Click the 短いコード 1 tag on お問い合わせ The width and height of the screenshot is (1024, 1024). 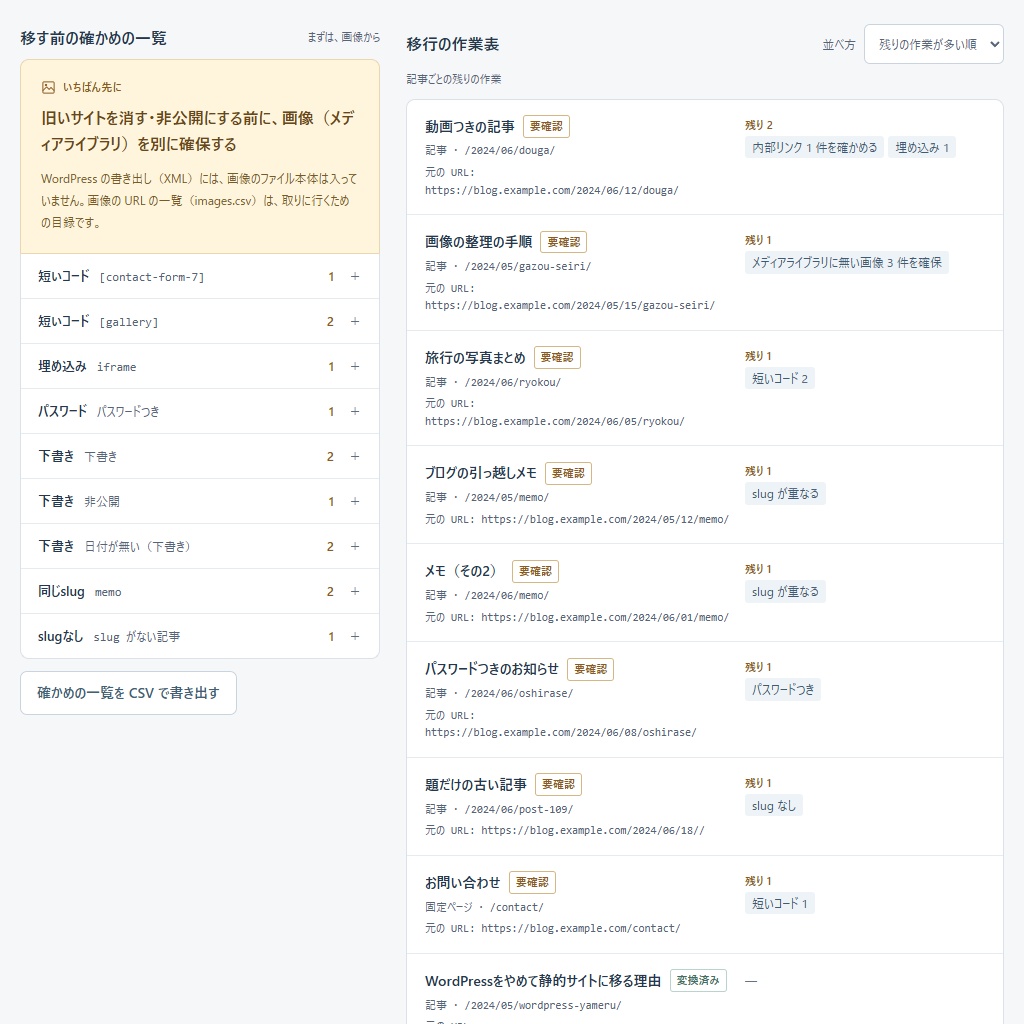[780, 904]
